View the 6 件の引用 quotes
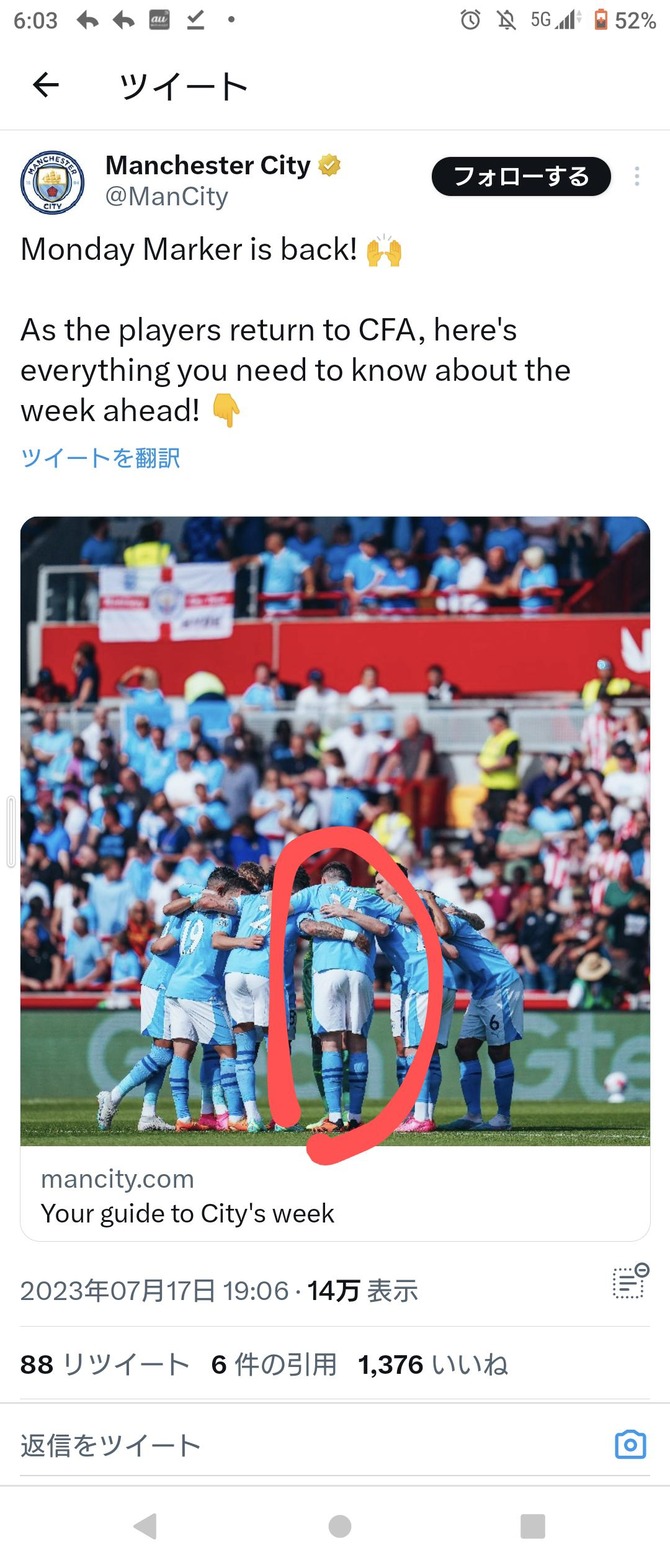The height and width of the screenshot is (1563, 670). (x=274, y=1364)
